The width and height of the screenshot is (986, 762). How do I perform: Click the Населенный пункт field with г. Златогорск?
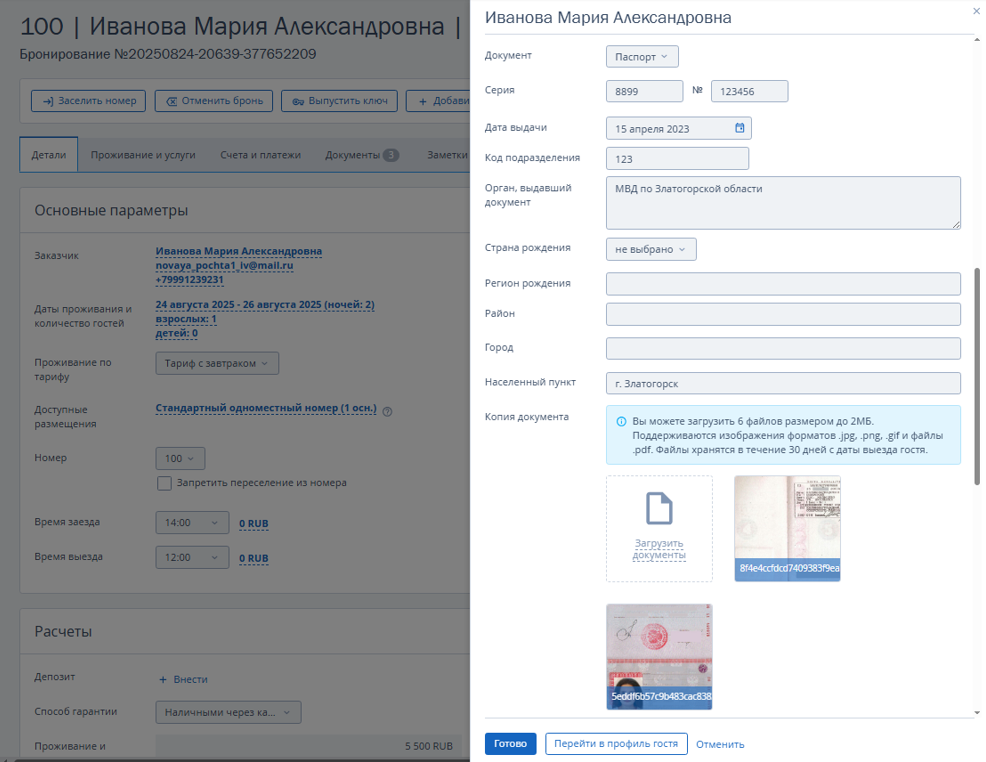tap(783, 384)
